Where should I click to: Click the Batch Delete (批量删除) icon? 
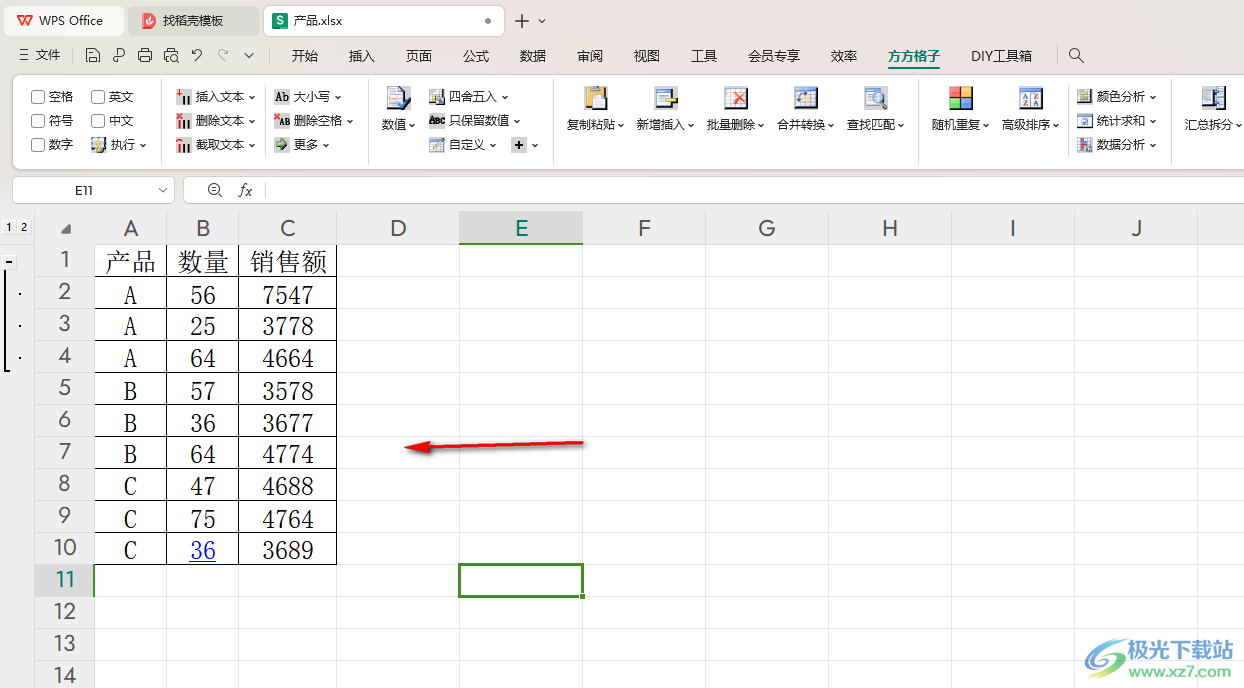click(735, 99)
